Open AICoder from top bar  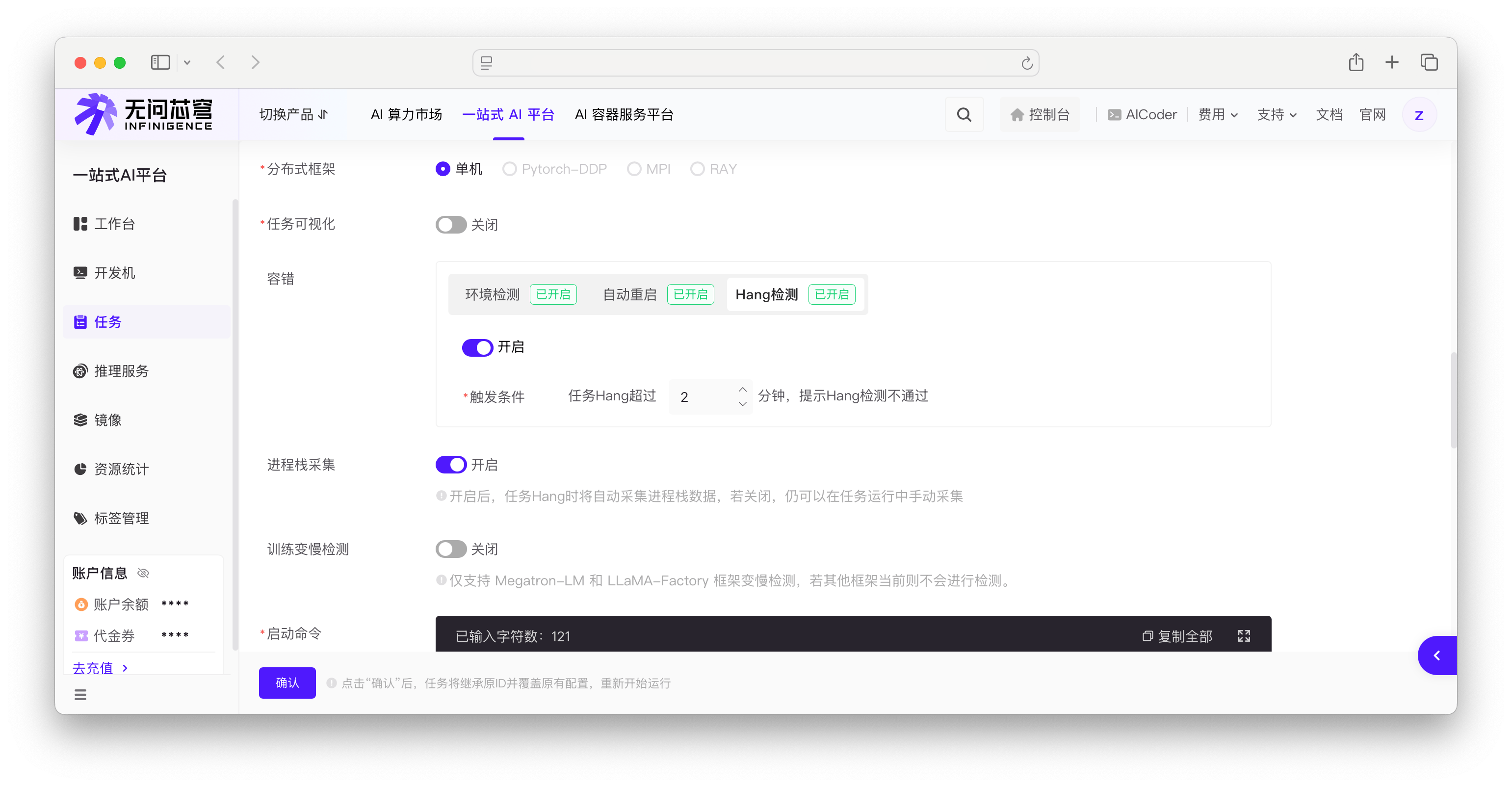1142,114
